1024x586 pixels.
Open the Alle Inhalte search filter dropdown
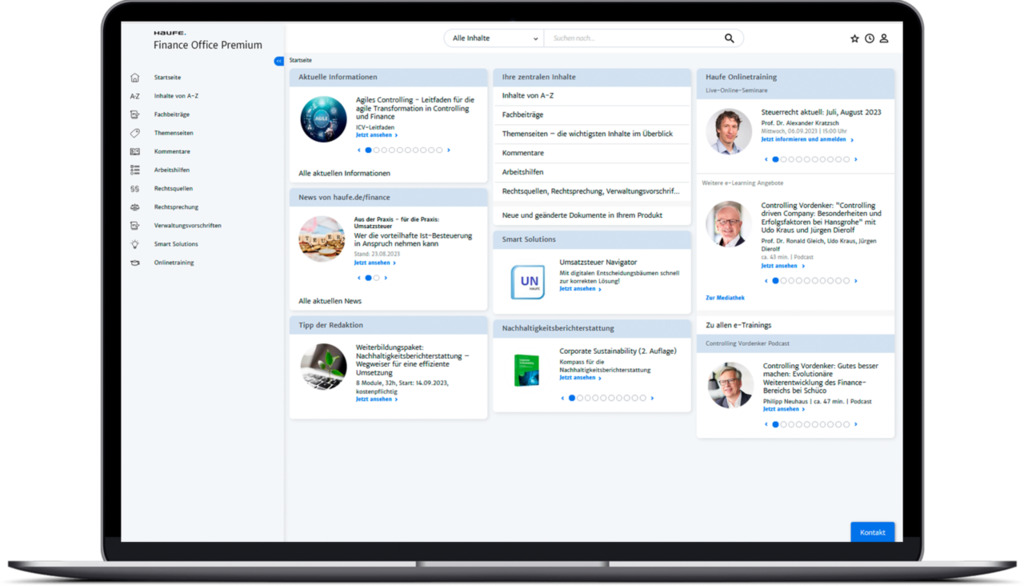[494, 39]
